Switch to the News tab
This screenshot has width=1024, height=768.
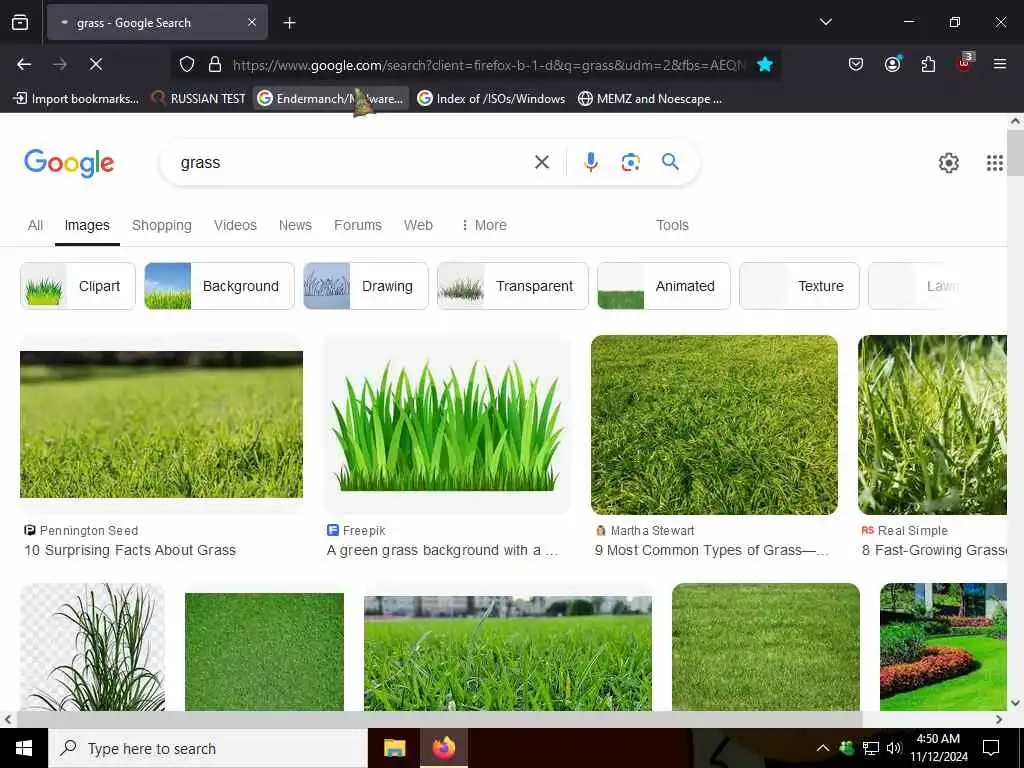(295, 225)
